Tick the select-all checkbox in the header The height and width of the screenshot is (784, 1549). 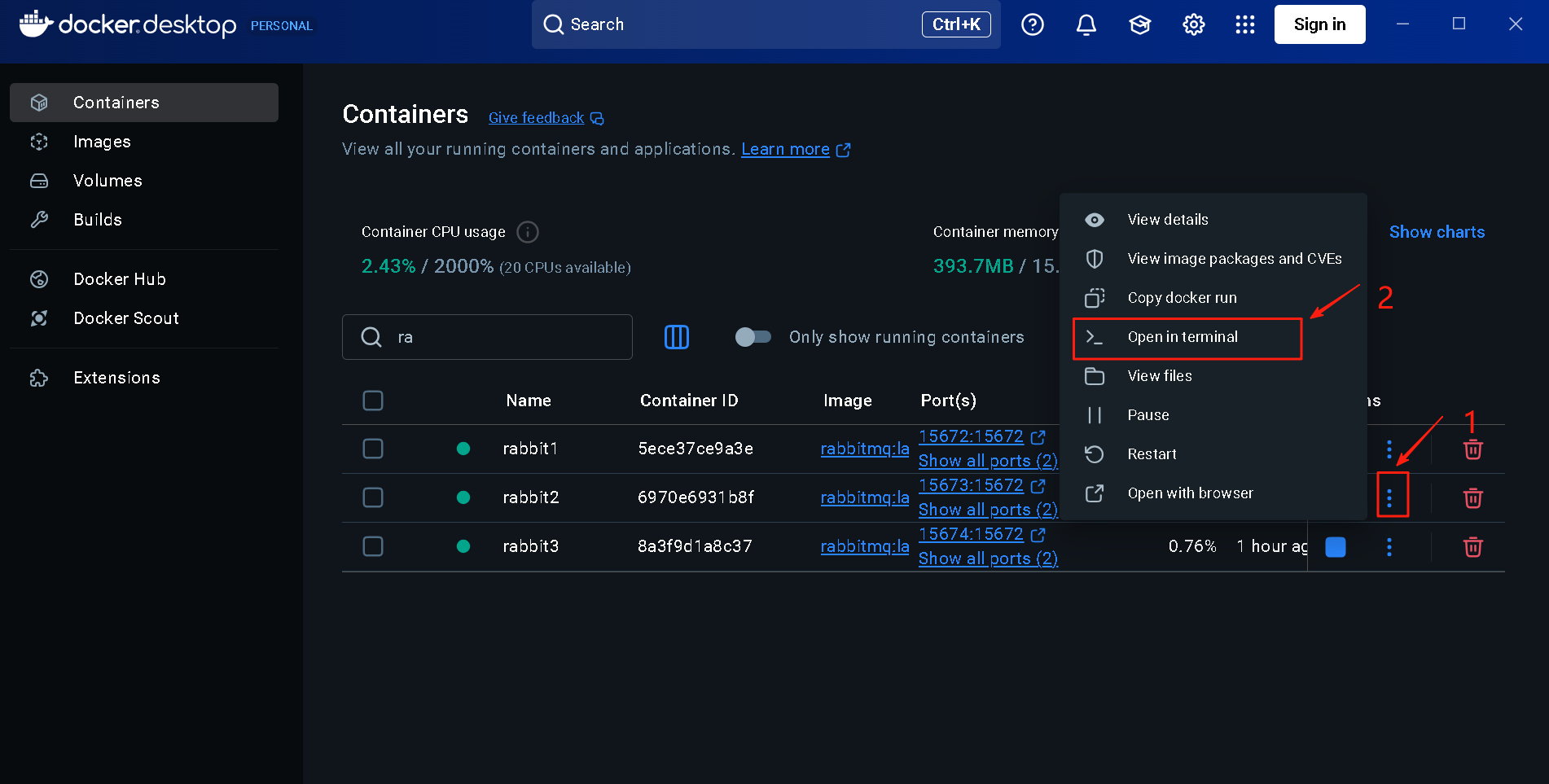click(x=373, y=401)
